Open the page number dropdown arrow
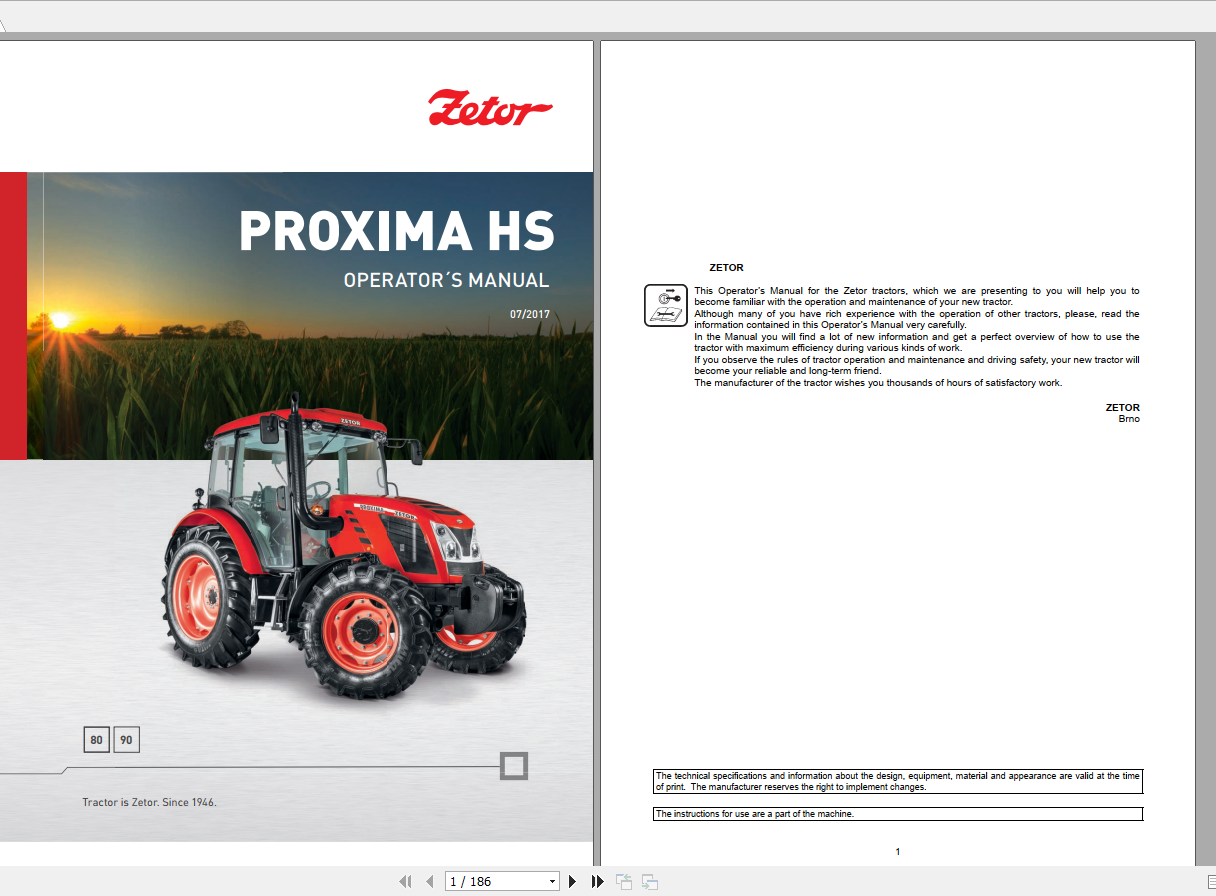 coord(553,881)
